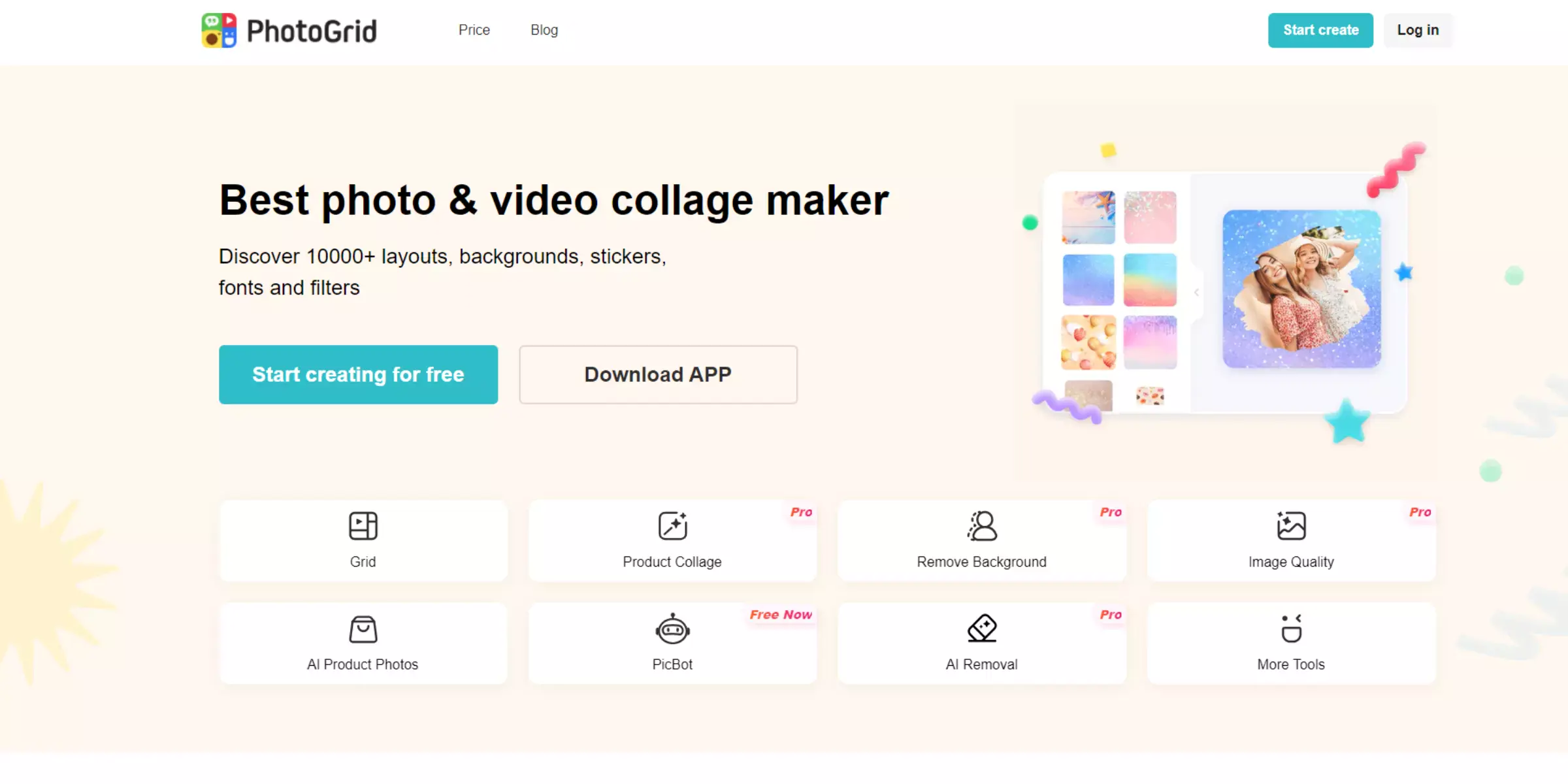Click the Download APP button

coord(658,374)
